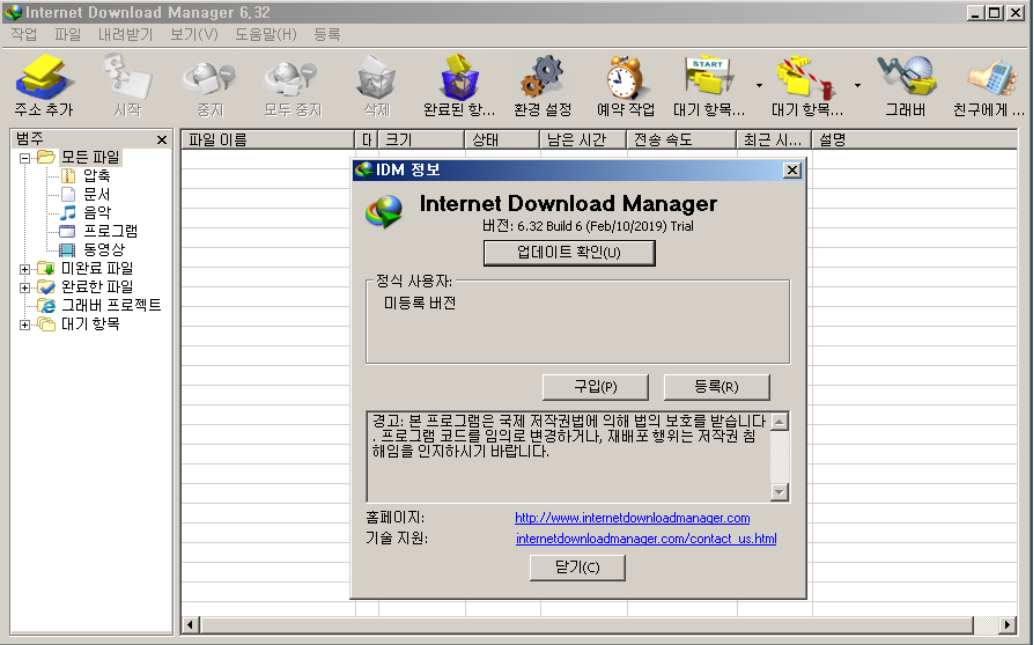Click the warning text scroll up arrow
1034x645 pixels.
[779, 422]
